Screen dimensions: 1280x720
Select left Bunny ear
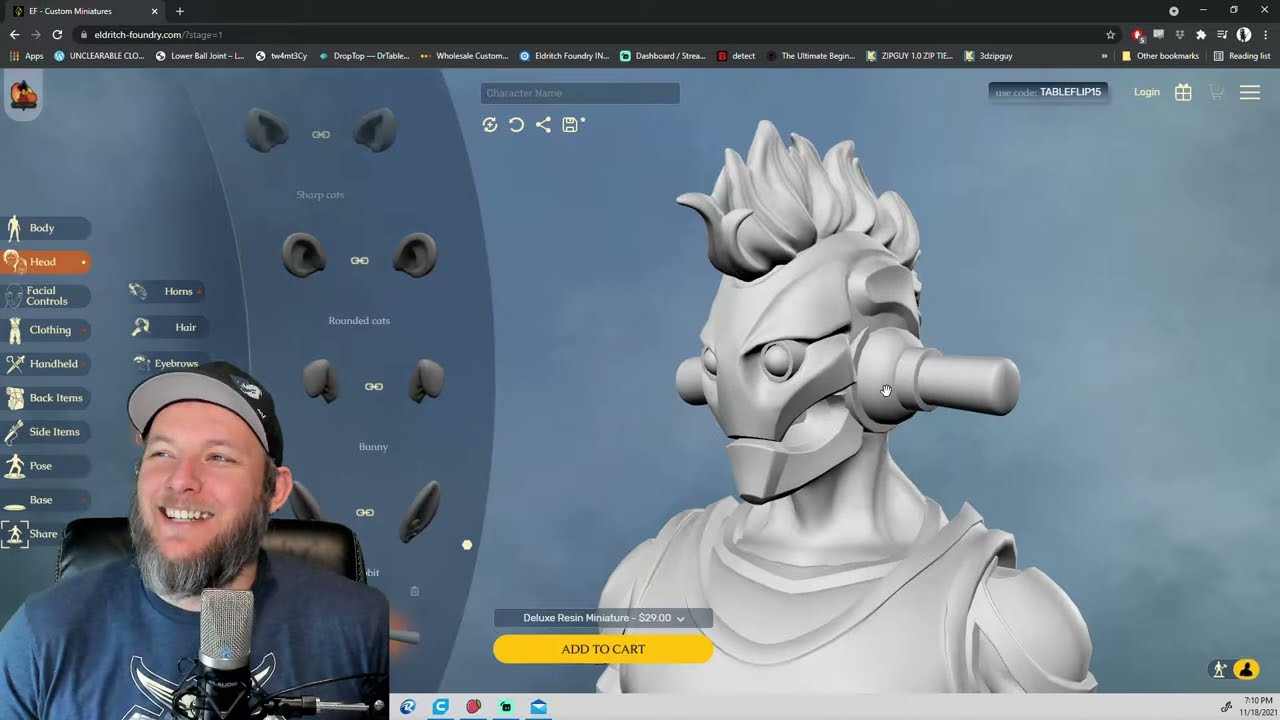[x=321, y=382]
